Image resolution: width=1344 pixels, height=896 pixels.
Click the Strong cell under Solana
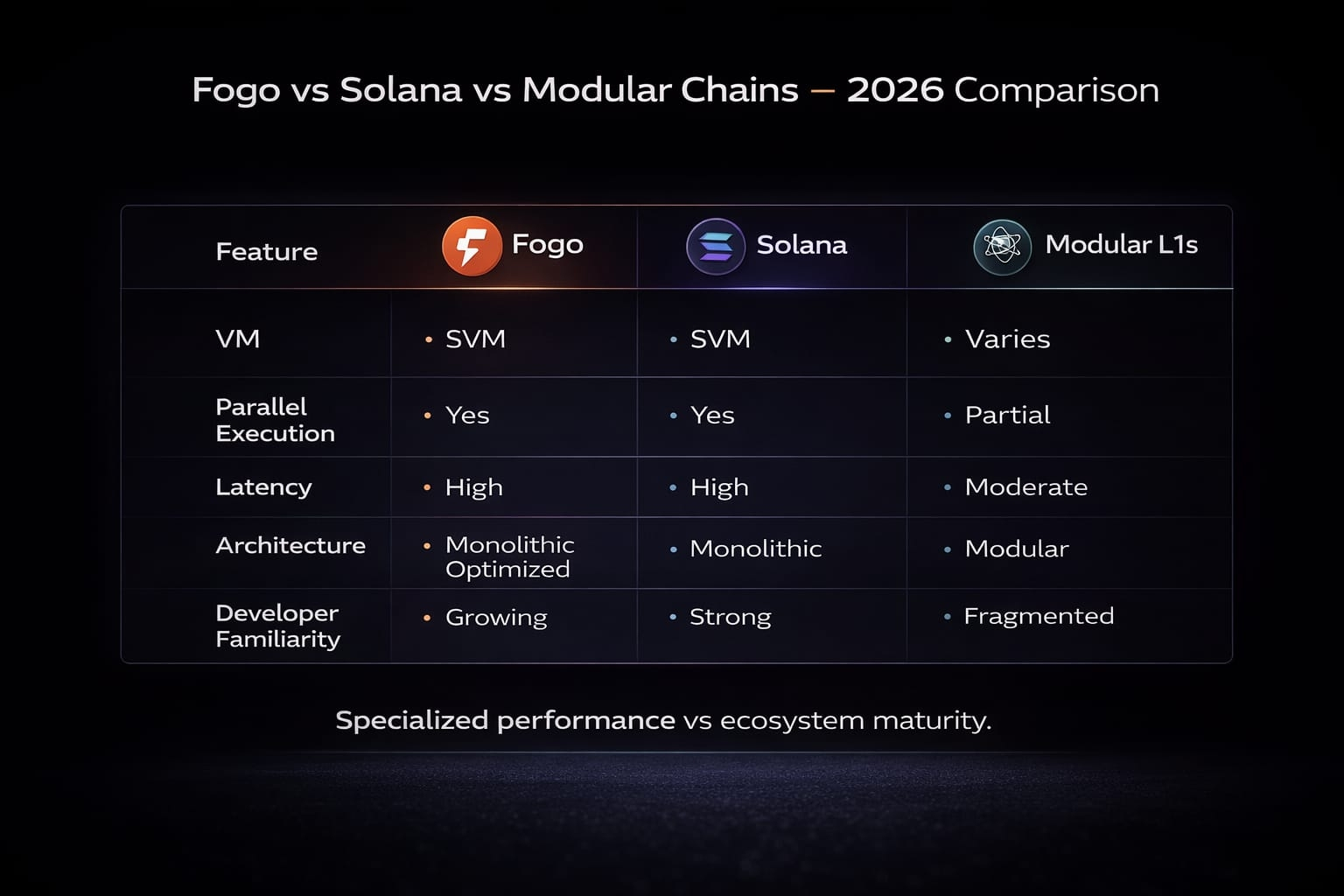(730, 617)
